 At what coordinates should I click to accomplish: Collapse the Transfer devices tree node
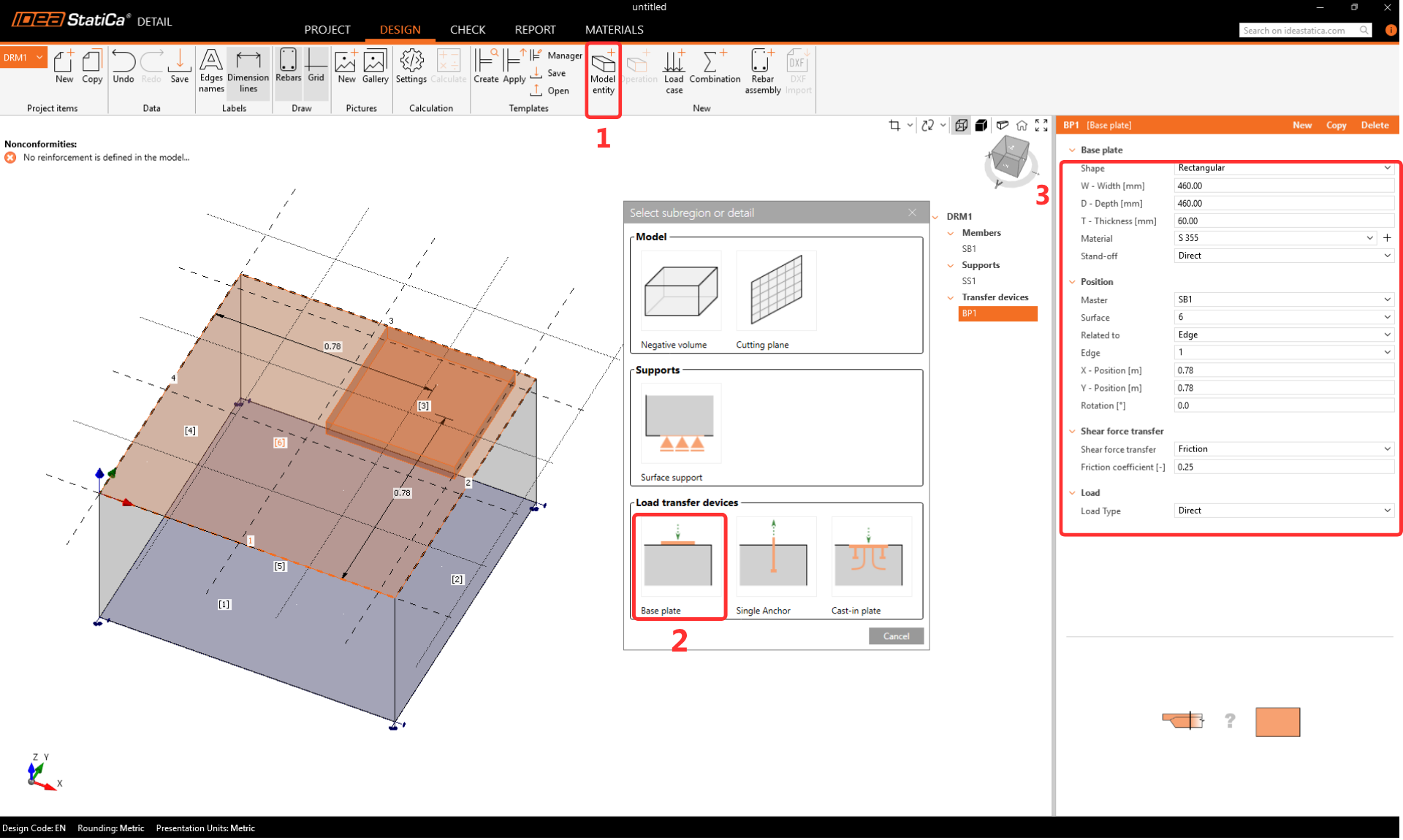[951, 297]
